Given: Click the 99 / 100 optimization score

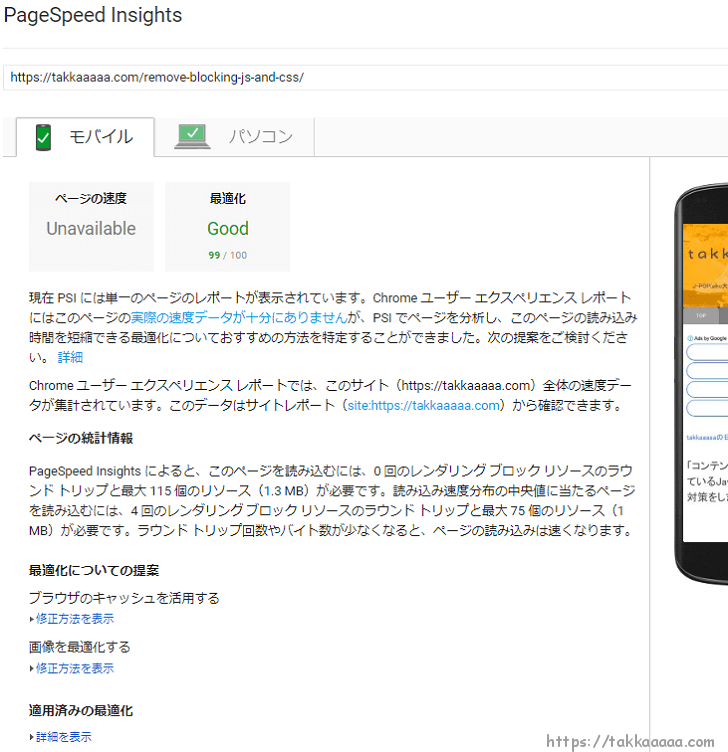Looking at the screenshot, I should pos(227,255).
